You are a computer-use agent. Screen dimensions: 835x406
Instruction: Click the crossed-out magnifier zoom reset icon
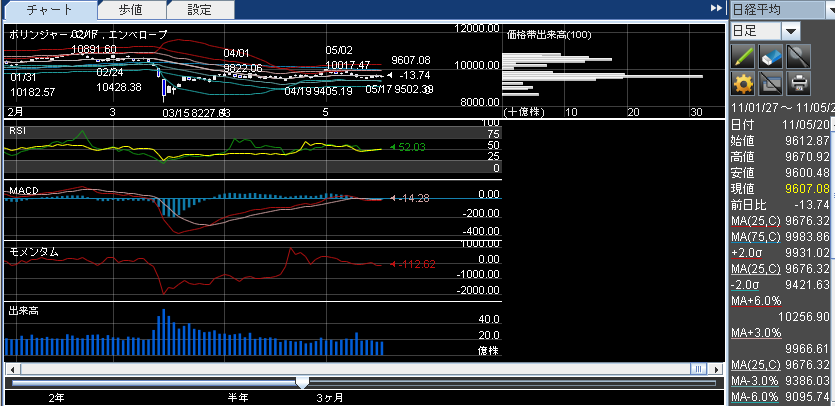[797, 56]
